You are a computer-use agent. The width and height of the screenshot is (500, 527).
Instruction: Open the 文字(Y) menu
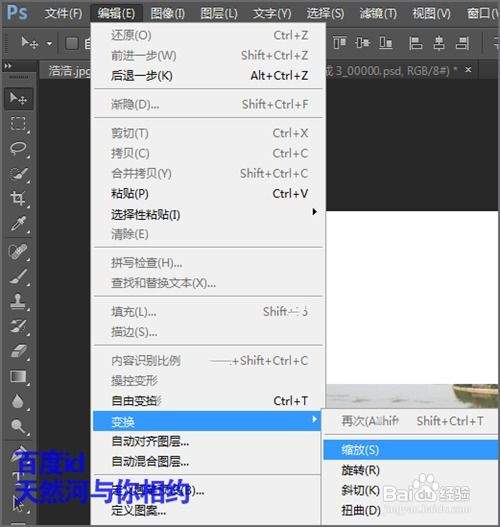point(272,13)
